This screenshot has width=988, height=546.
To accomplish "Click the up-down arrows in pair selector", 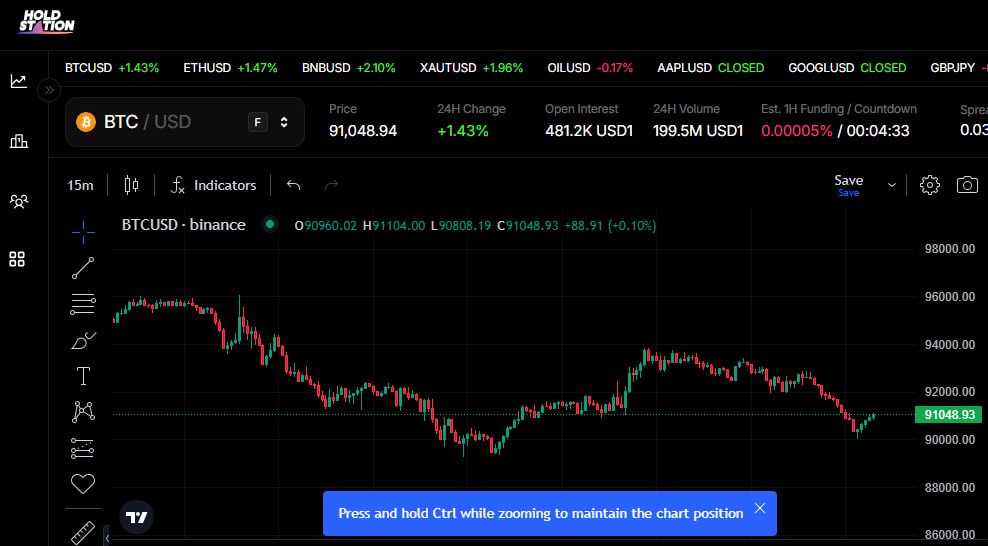I will (284, 122).
